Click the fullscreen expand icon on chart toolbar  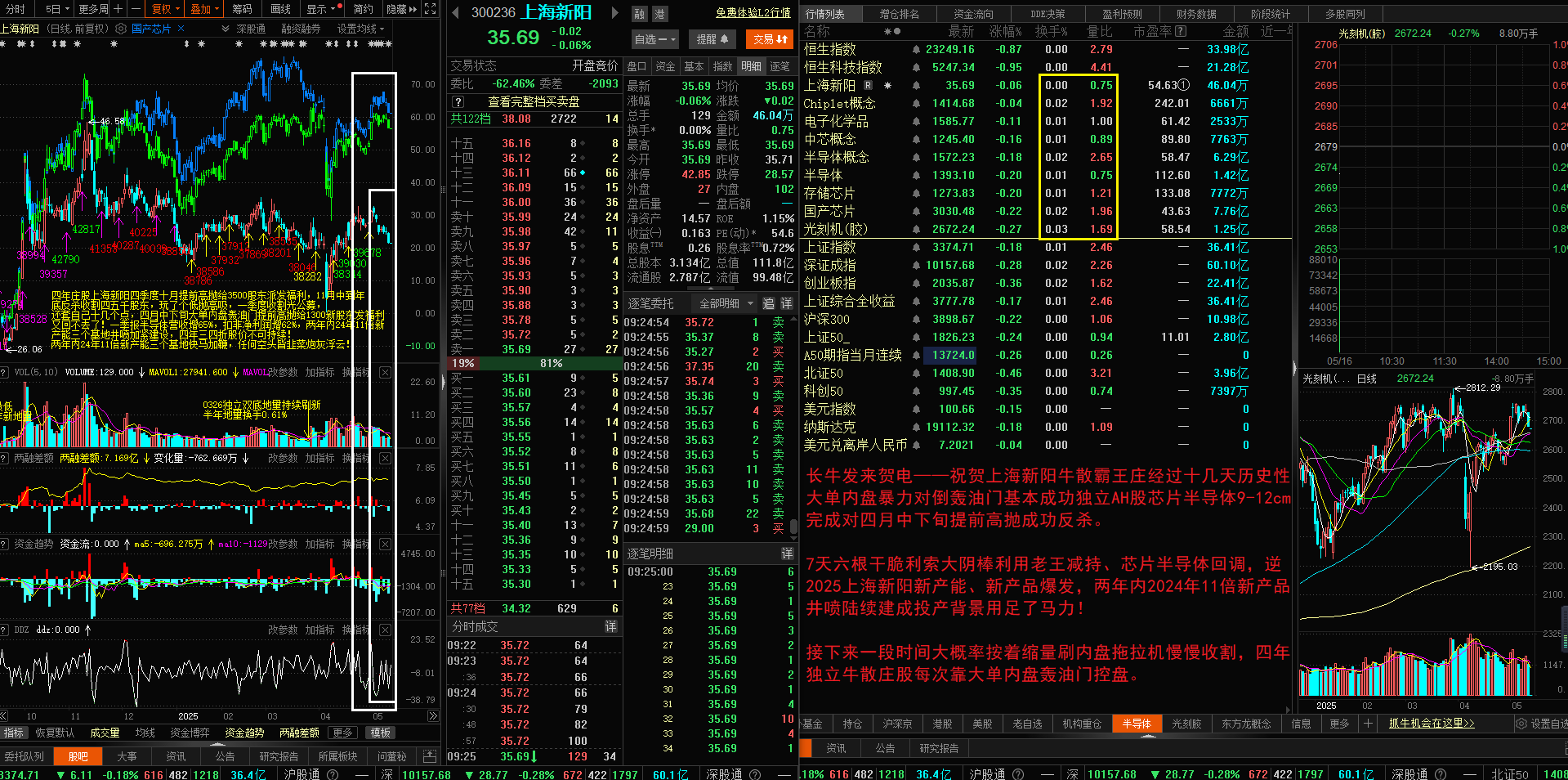pyautogui.click(x=431, y=9)
